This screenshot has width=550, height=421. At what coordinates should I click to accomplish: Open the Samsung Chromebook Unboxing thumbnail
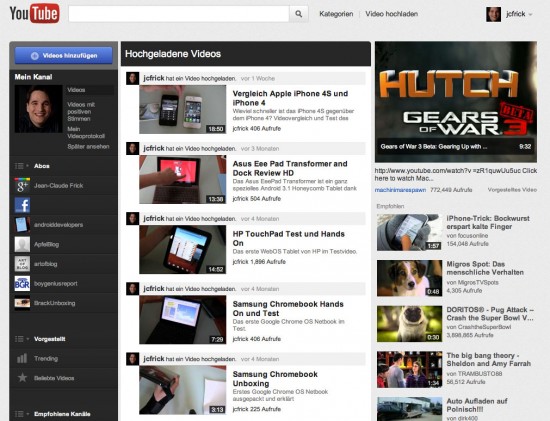183,390
